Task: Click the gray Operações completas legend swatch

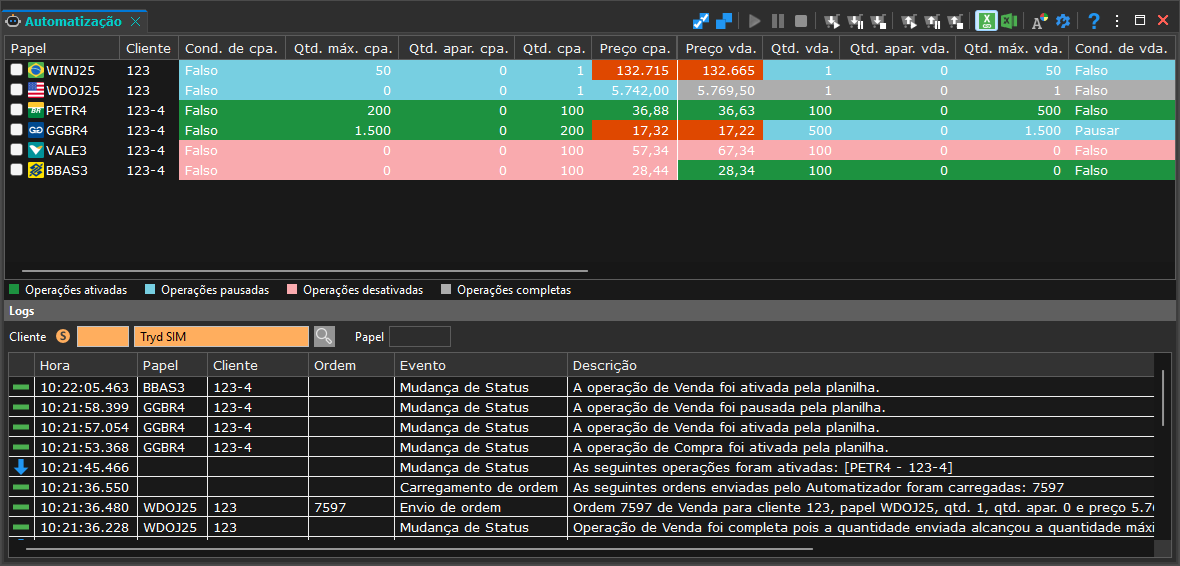Action: (447, 290)
